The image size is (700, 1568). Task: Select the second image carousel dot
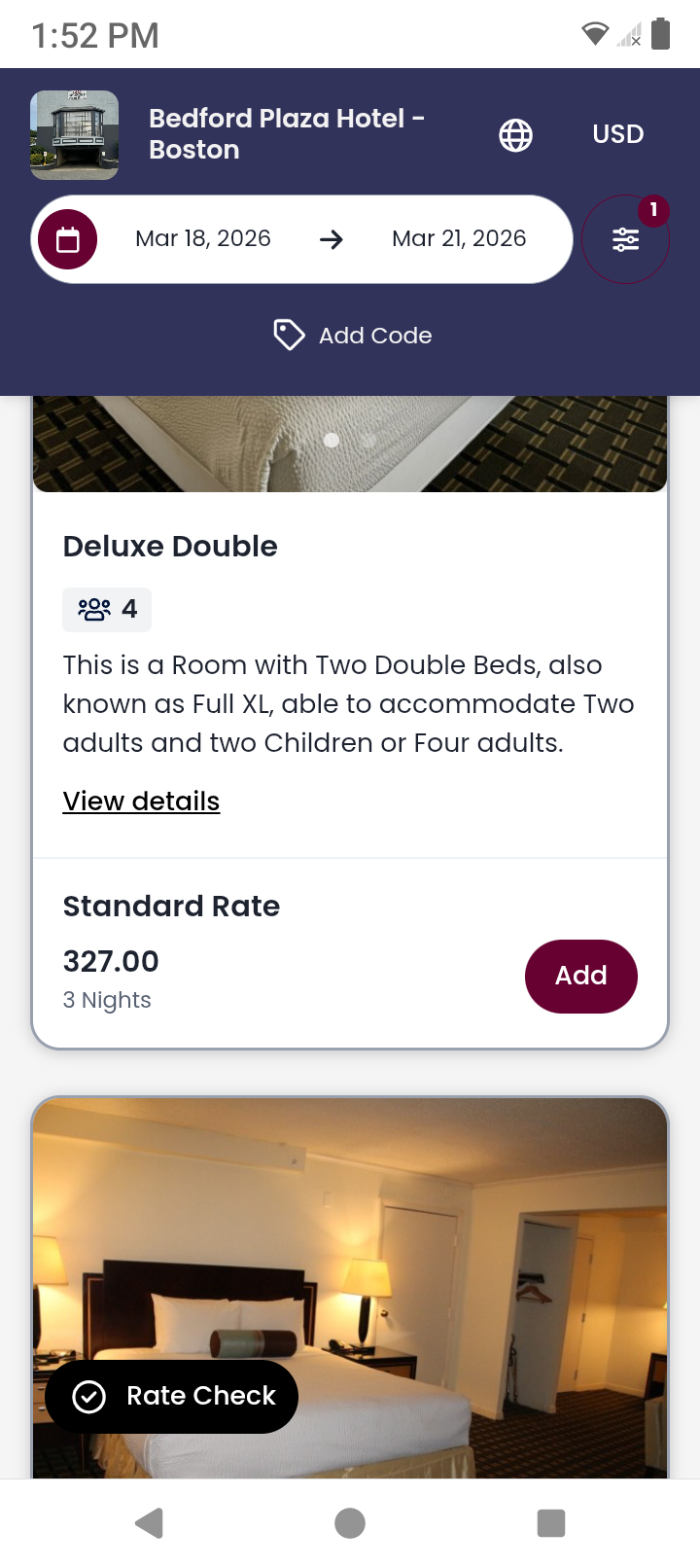pyautogui.click(x=368, y=441)
